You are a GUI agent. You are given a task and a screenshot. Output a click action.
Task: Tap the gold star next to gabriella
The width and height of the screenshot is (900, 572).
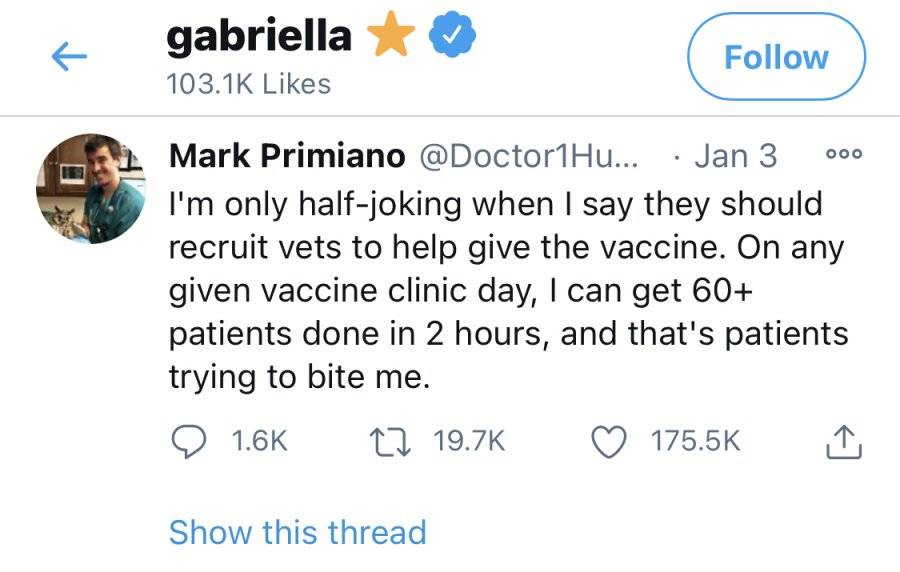coord(391,34)
